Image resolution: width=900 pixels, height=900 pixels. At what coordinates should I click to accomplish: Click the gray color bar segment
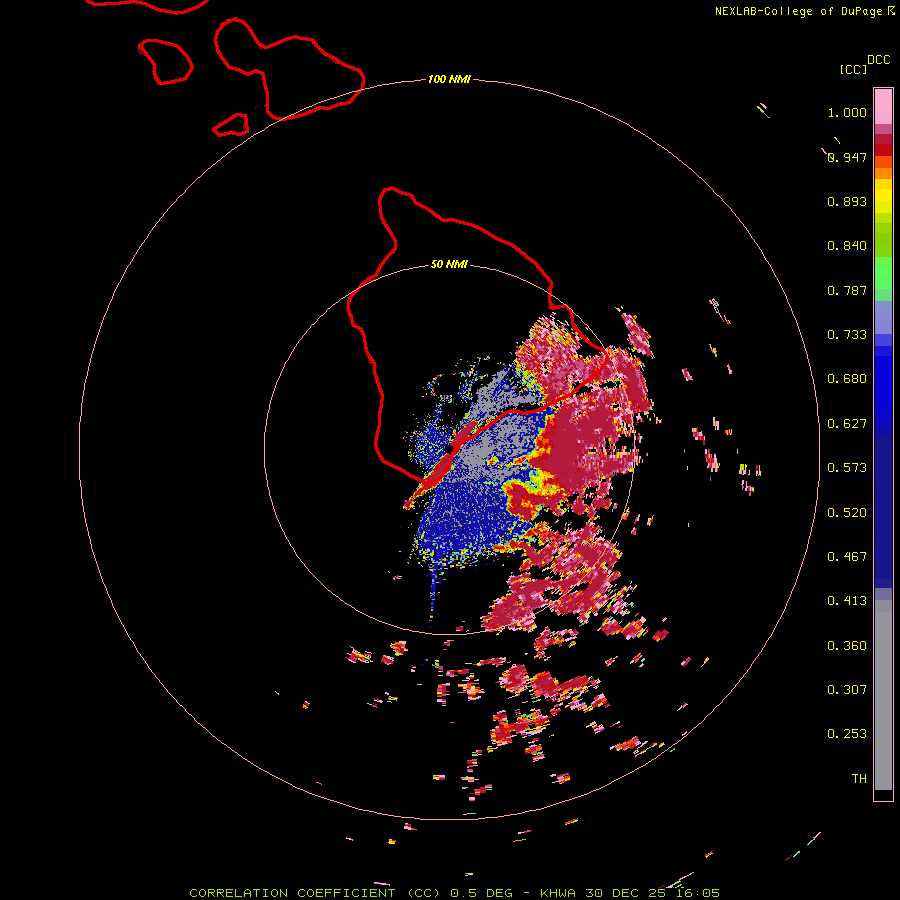883,695
